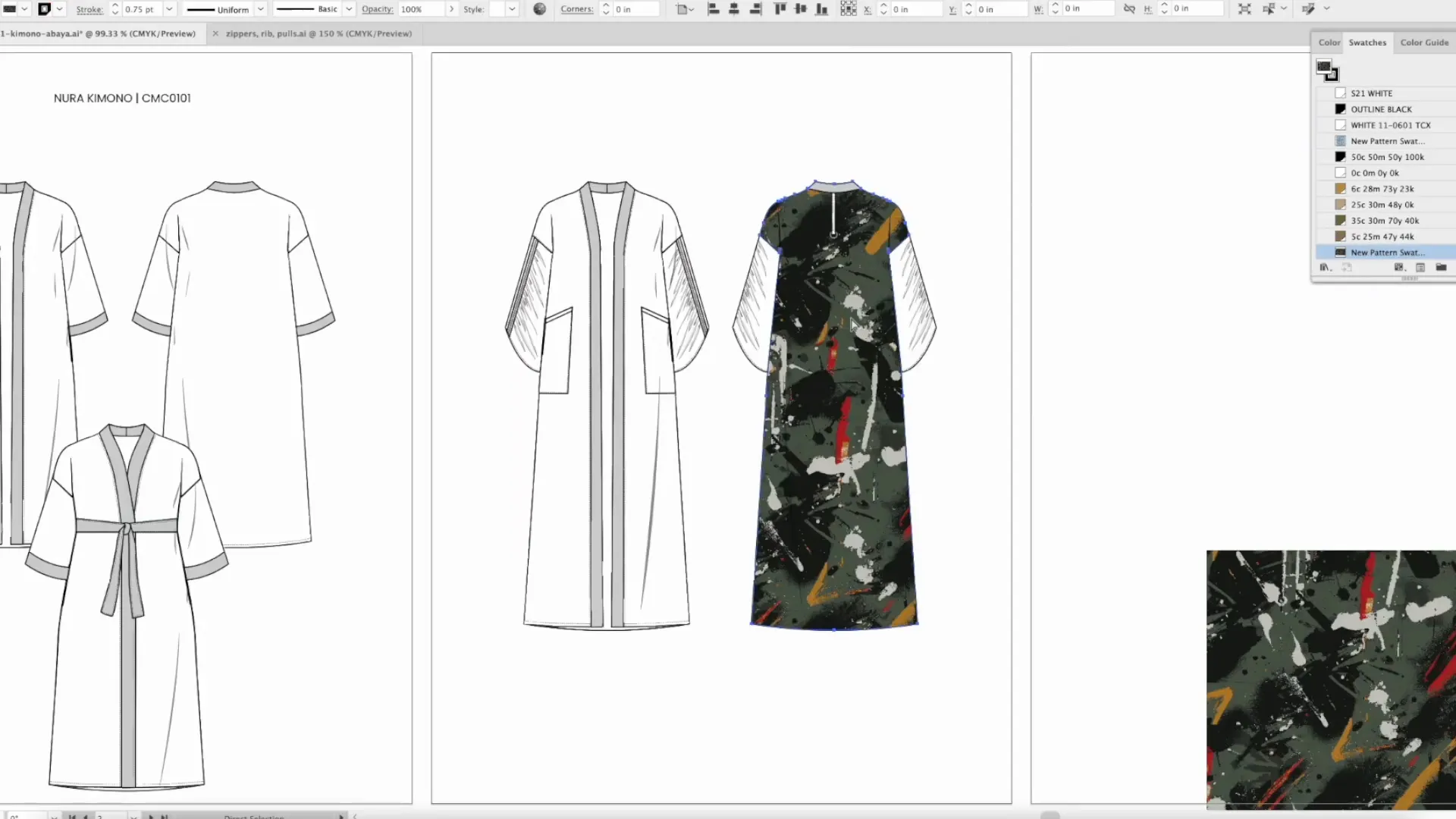Open the fill color dropdown arrow
This screenshot has width=1456, height=819.
click(x=24, y=9)
